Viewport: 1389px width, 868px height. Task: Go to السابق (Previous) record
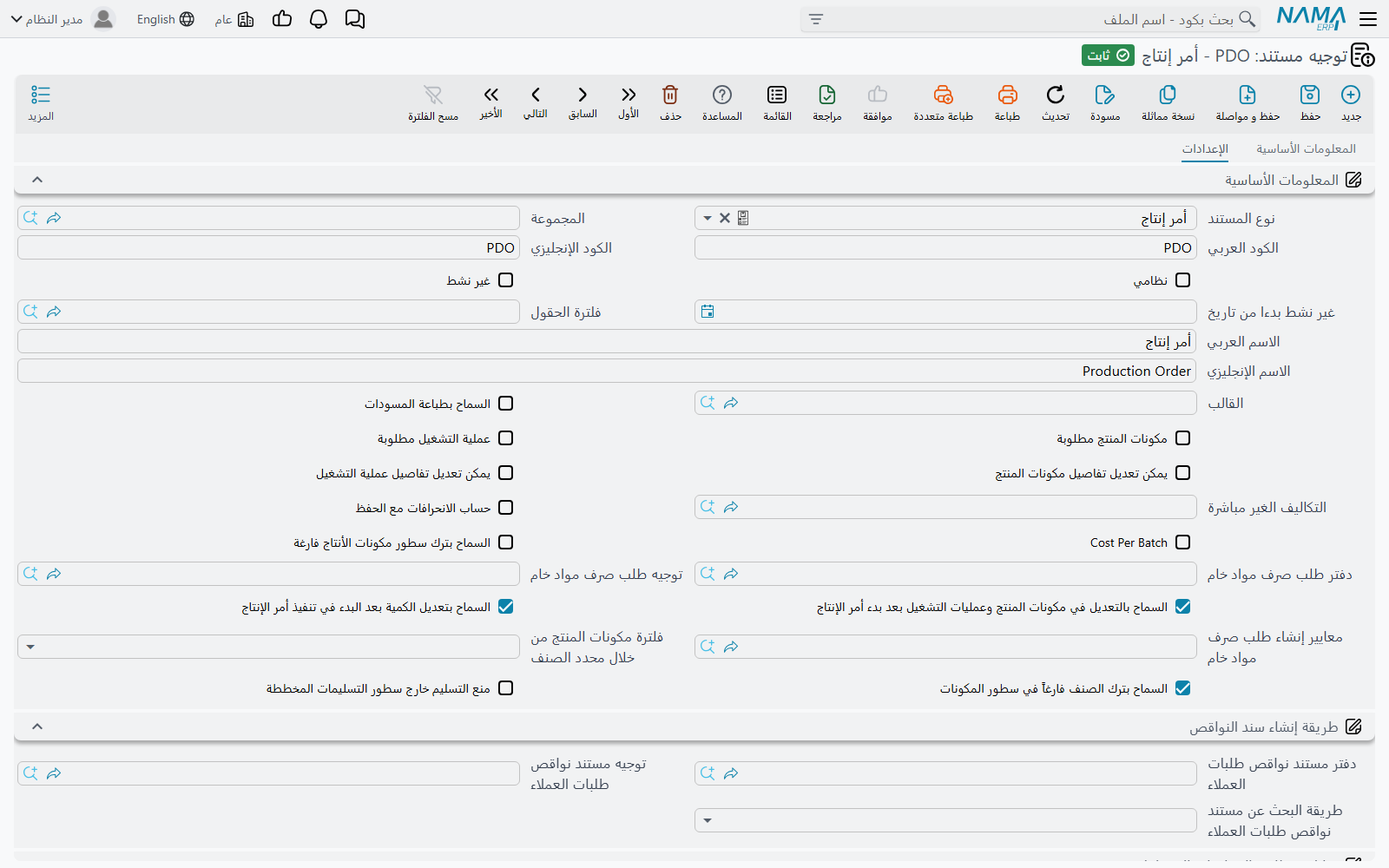(x=583, y=95)
